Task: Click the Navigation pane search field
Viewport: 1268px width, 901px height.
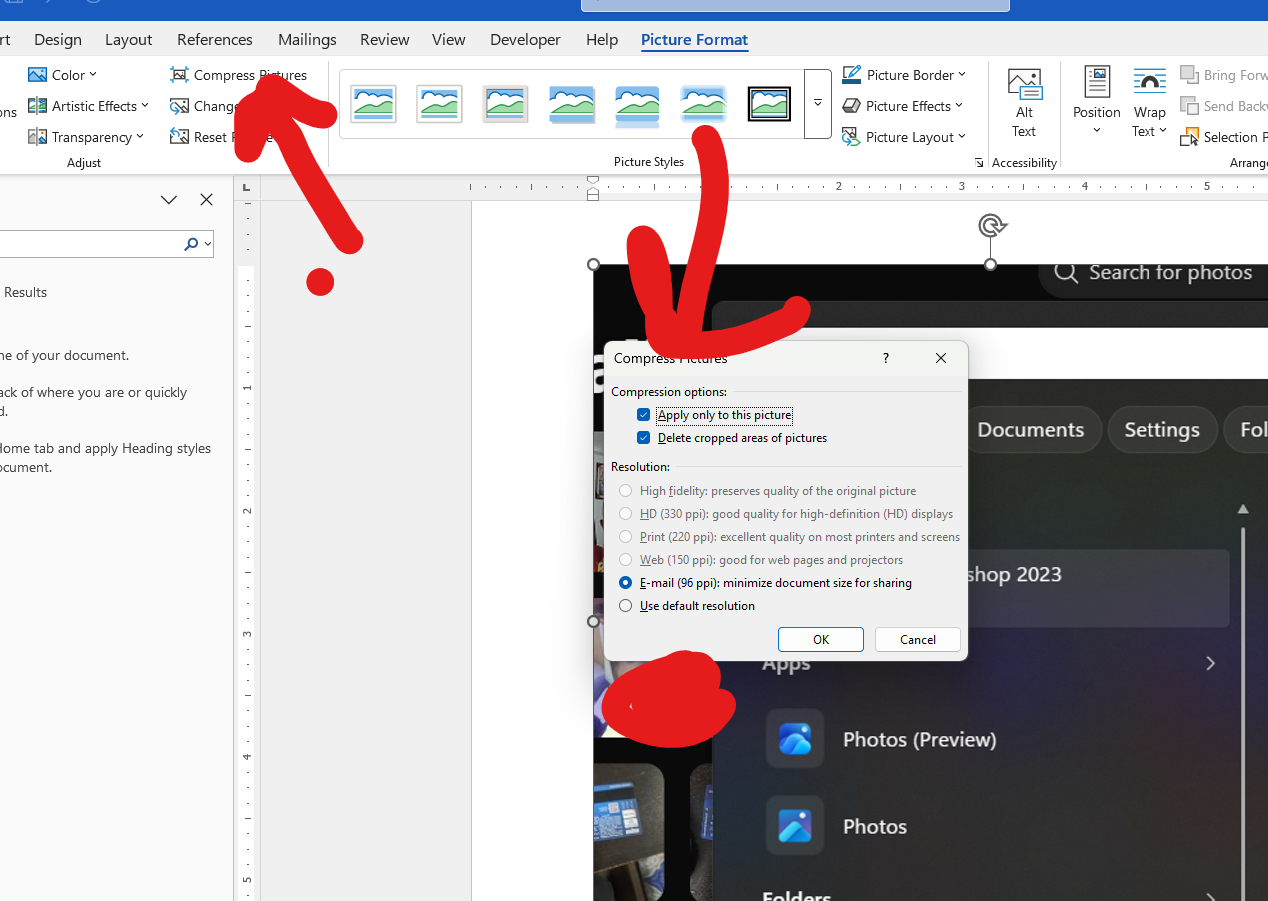Action: coord(92,244)
